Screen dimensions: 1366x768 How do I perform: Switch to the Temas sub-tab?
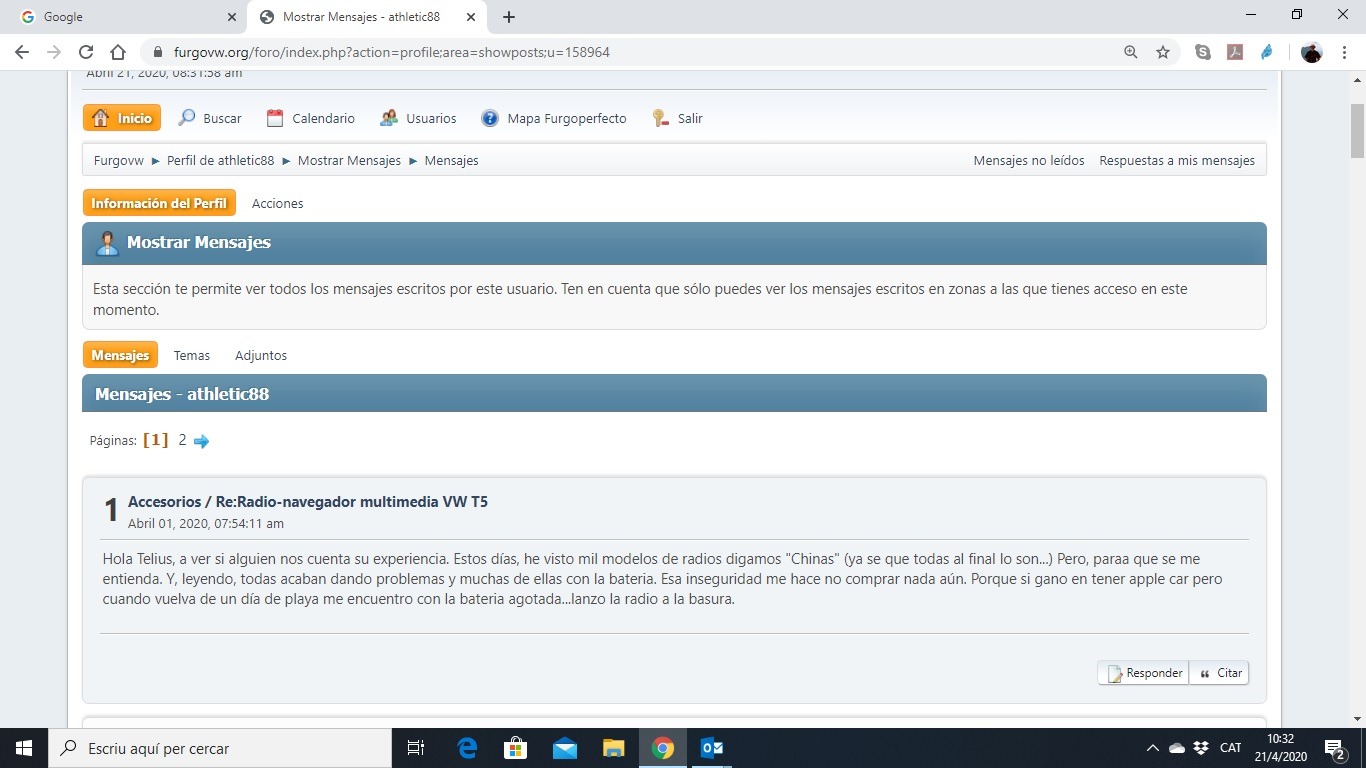click(192, 355)
